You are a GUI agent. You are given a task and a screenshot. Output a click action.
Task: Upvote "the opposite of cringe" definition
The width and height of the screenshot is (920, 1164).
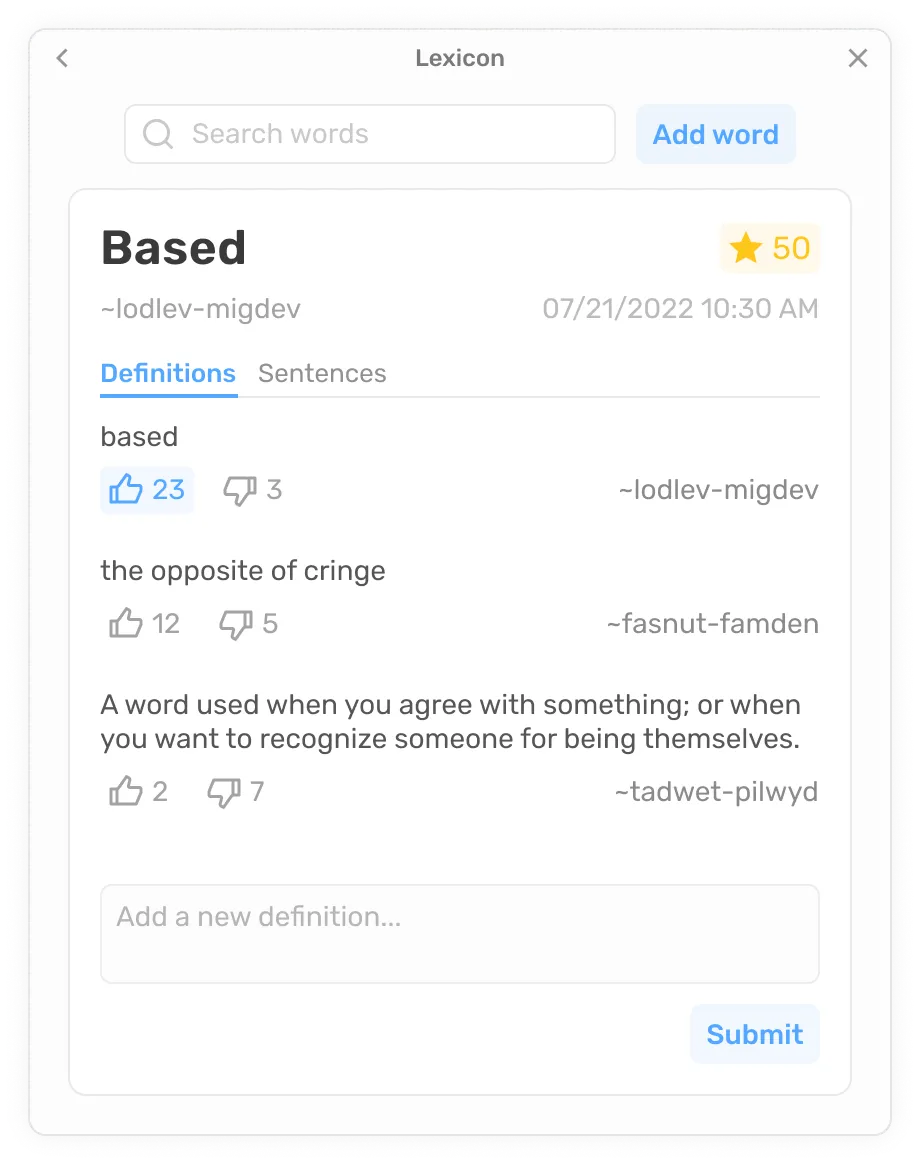[x=127, y=624]
